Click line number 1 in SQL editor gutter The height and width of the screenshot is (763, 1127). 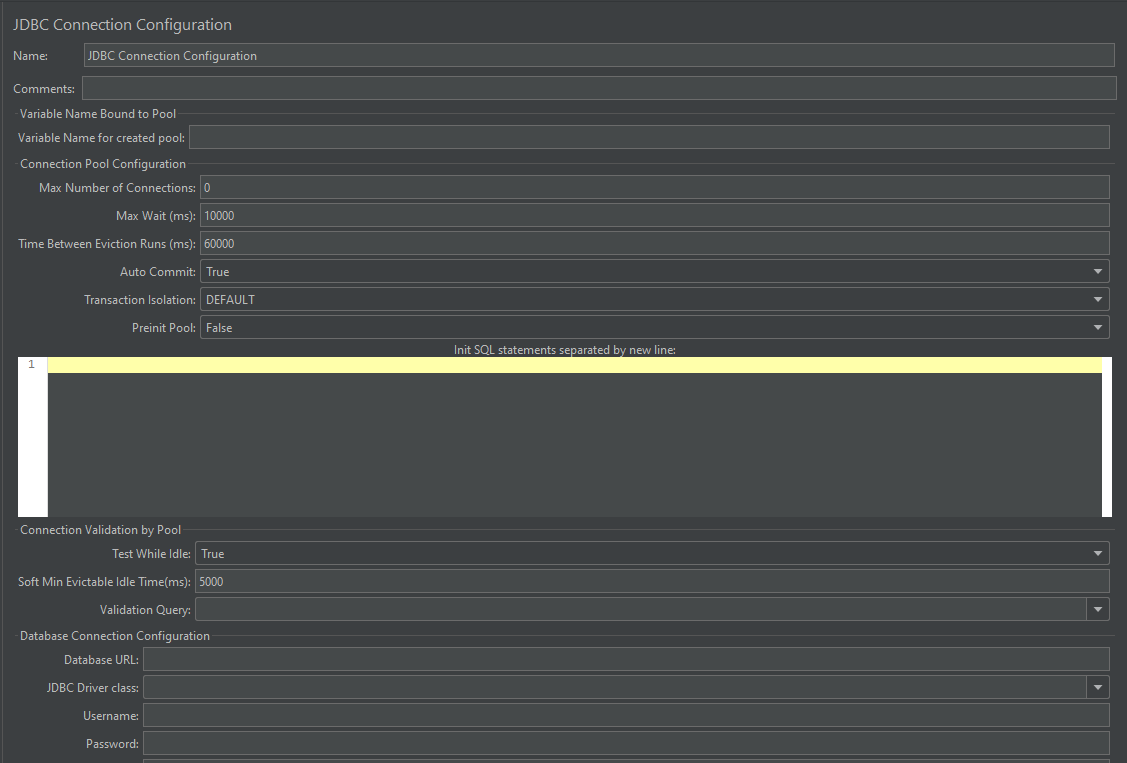pyautogui.click(x=32, y=364)
